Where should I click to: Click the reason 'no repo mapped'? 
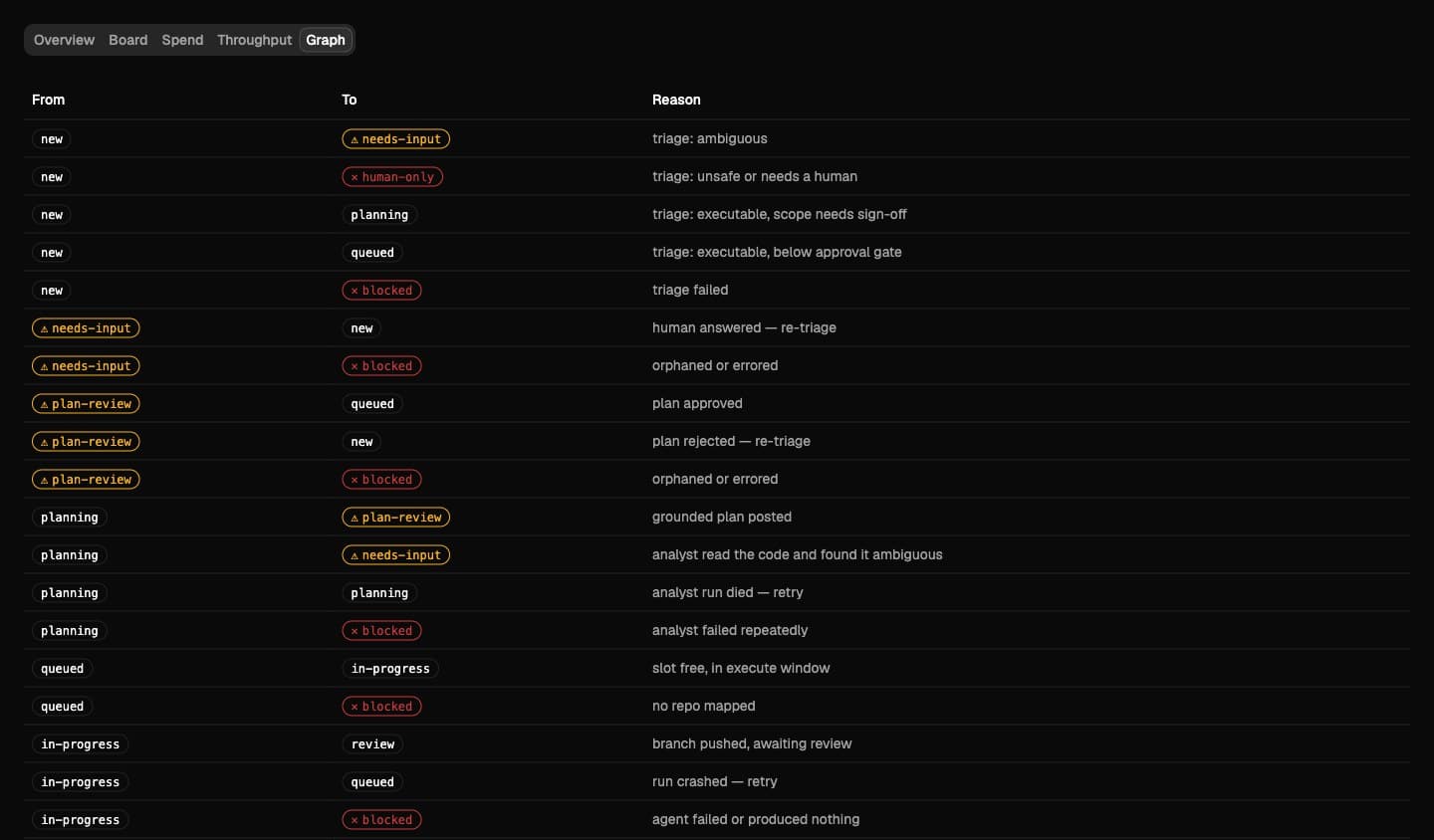(x=703, y=707)
